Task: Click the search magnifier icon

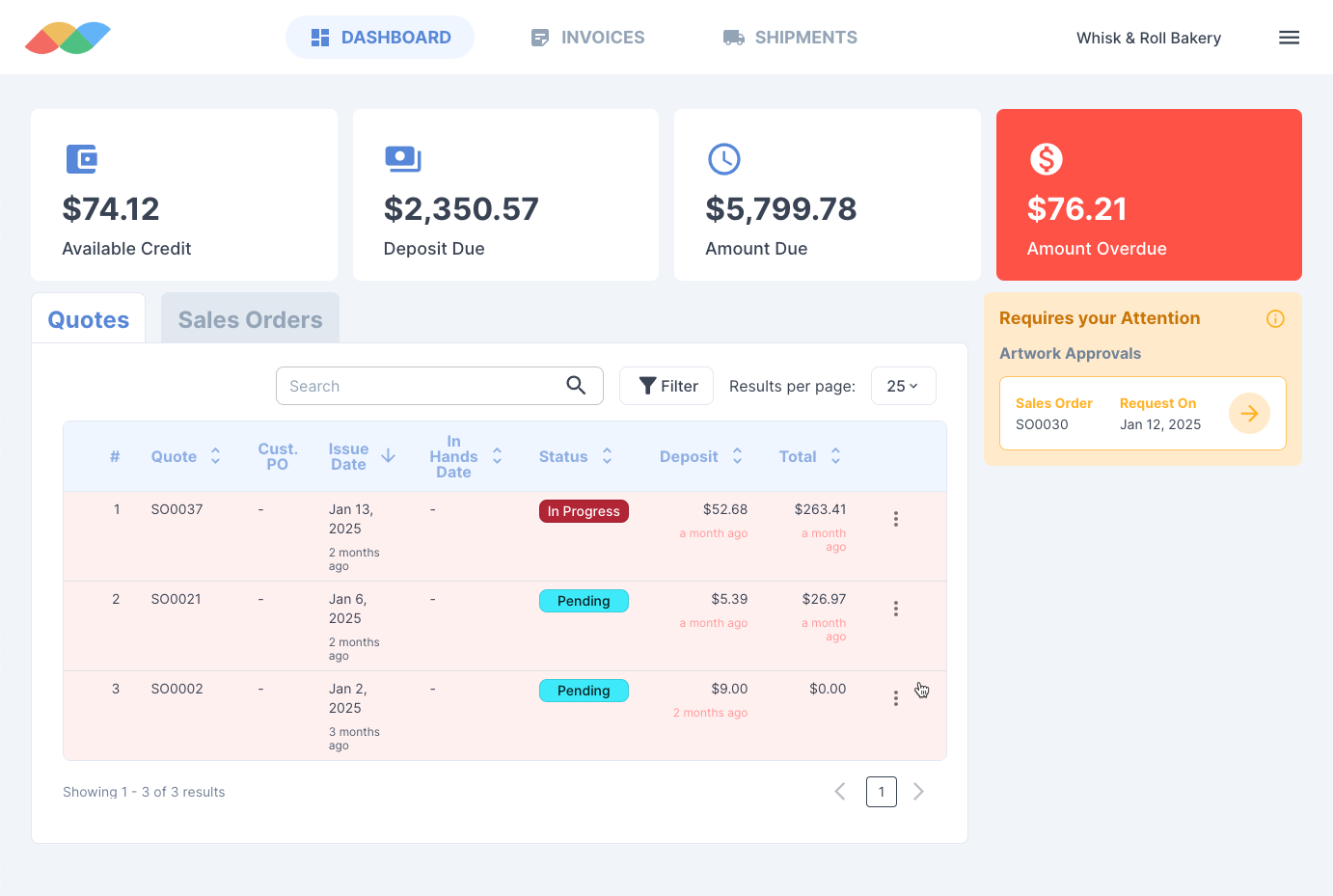Action: (576, 386)
